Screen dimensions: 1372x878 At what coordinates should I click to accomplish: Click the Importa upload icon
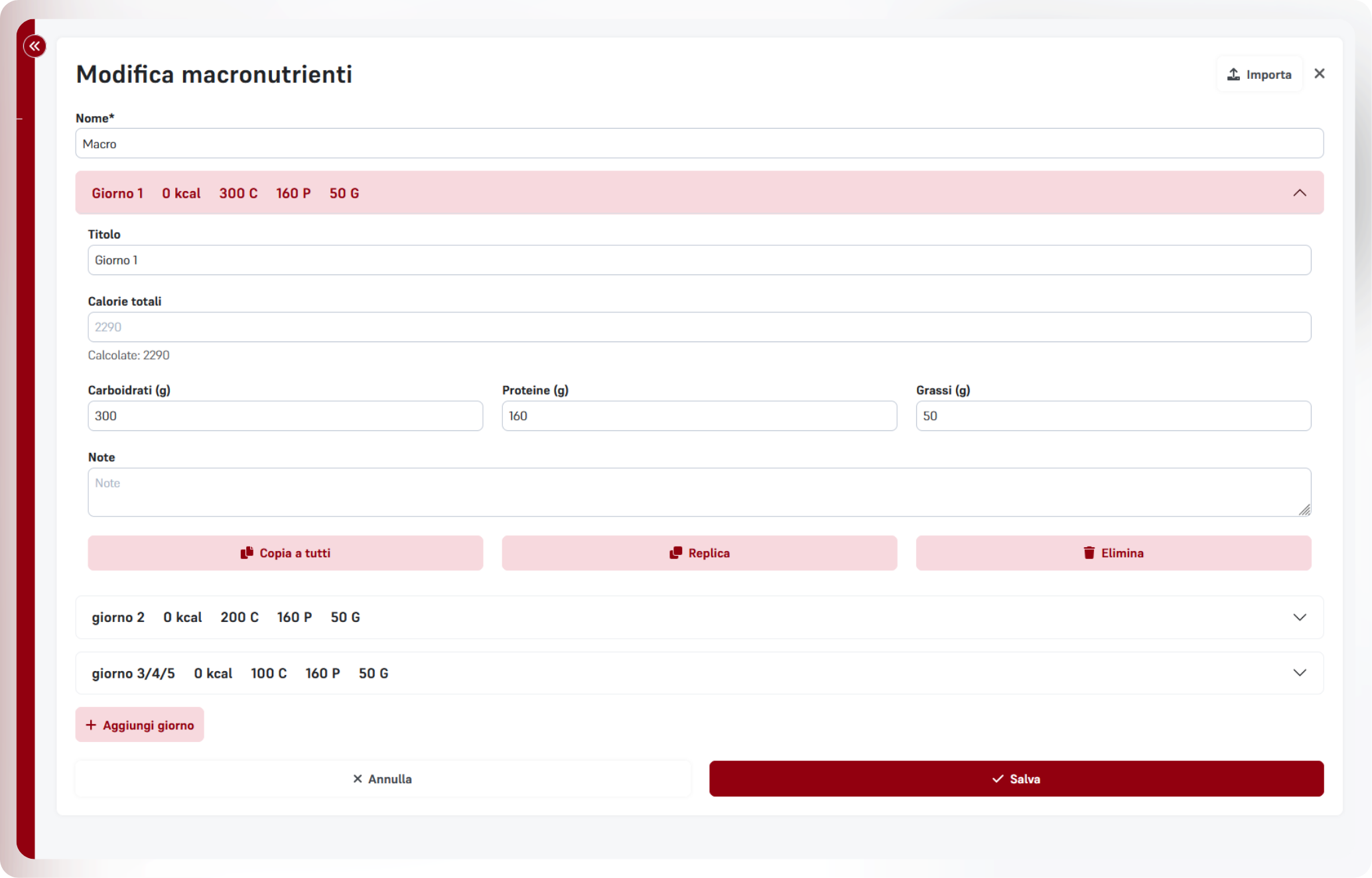1233,74
